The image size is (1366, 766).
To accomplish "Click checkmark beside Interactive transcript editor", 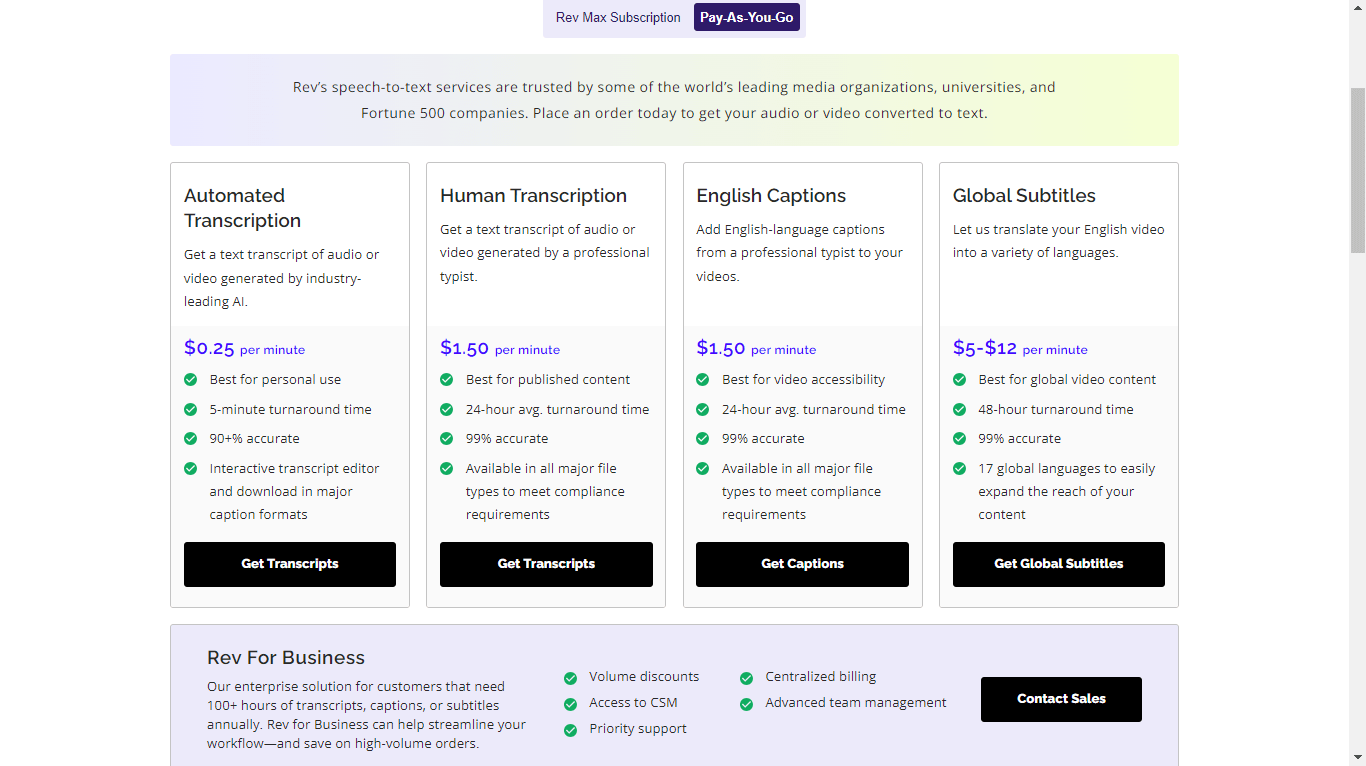I will [x=191, y=468].
